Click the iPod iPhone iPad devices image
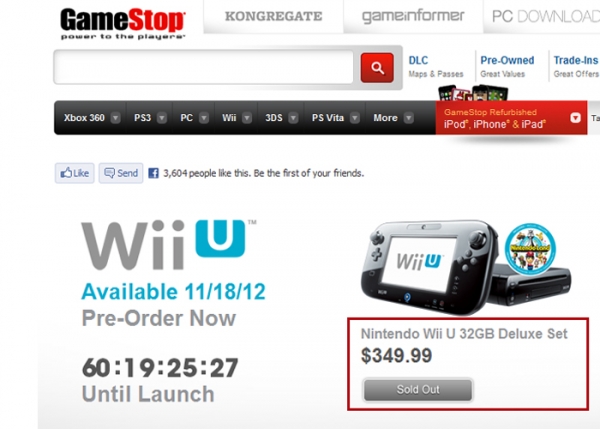 [x=473, y=93]
